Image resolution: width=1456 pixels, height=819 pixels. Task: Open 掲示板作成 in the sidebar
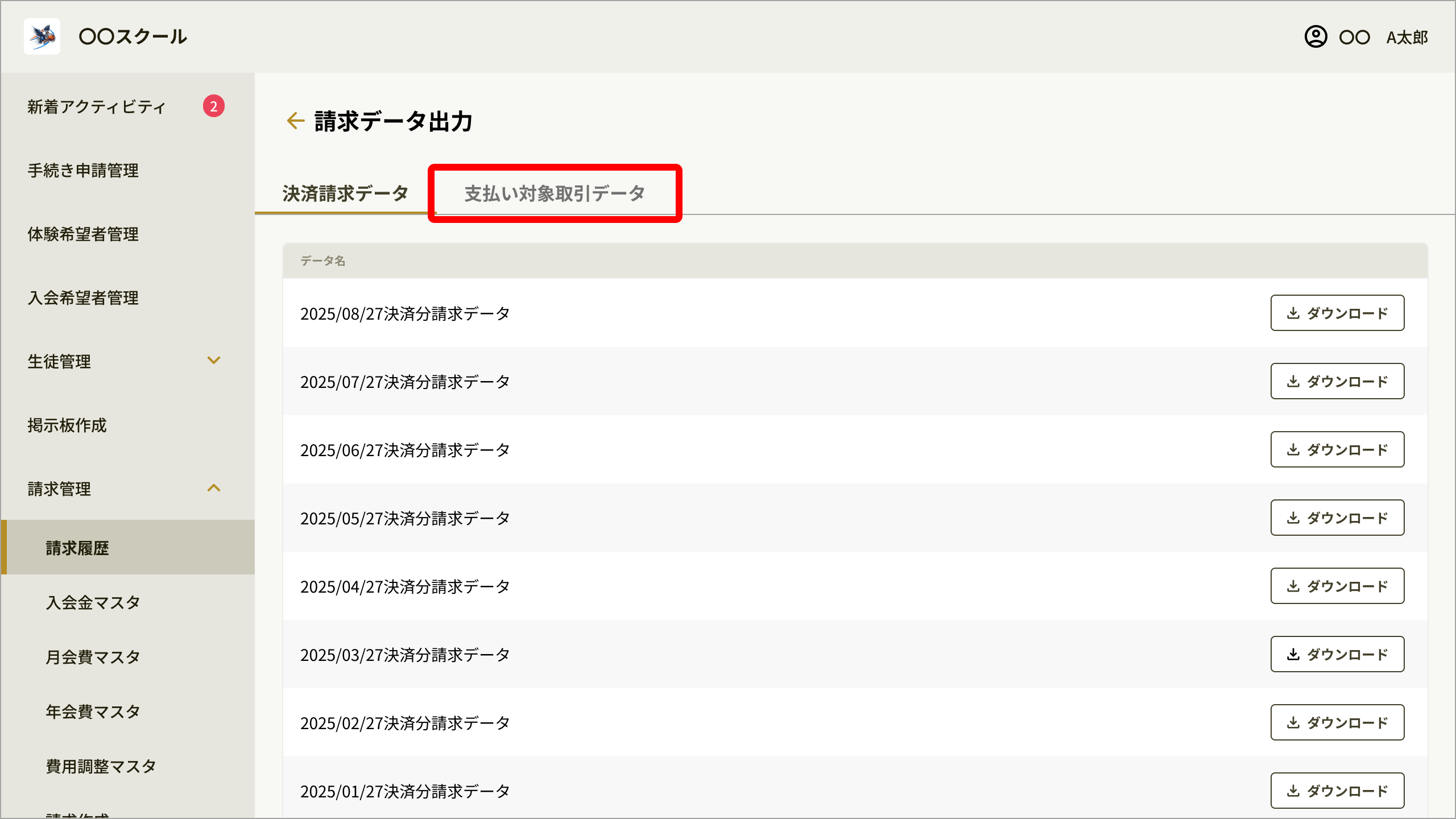(x=67, y=425)
